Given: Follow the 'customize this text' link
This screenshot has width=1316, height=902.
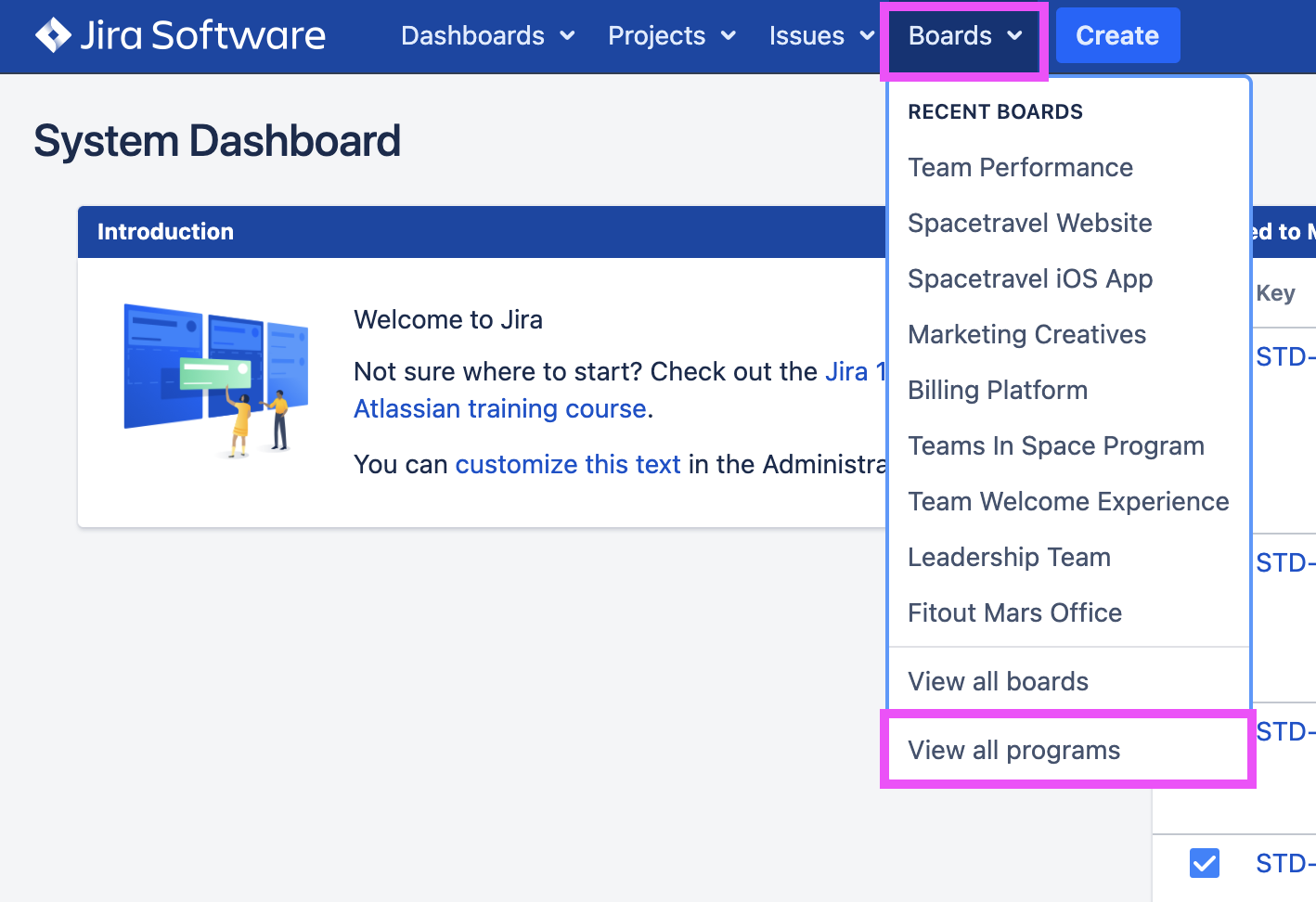Looking at the screenshot, I should pos(567,465).
